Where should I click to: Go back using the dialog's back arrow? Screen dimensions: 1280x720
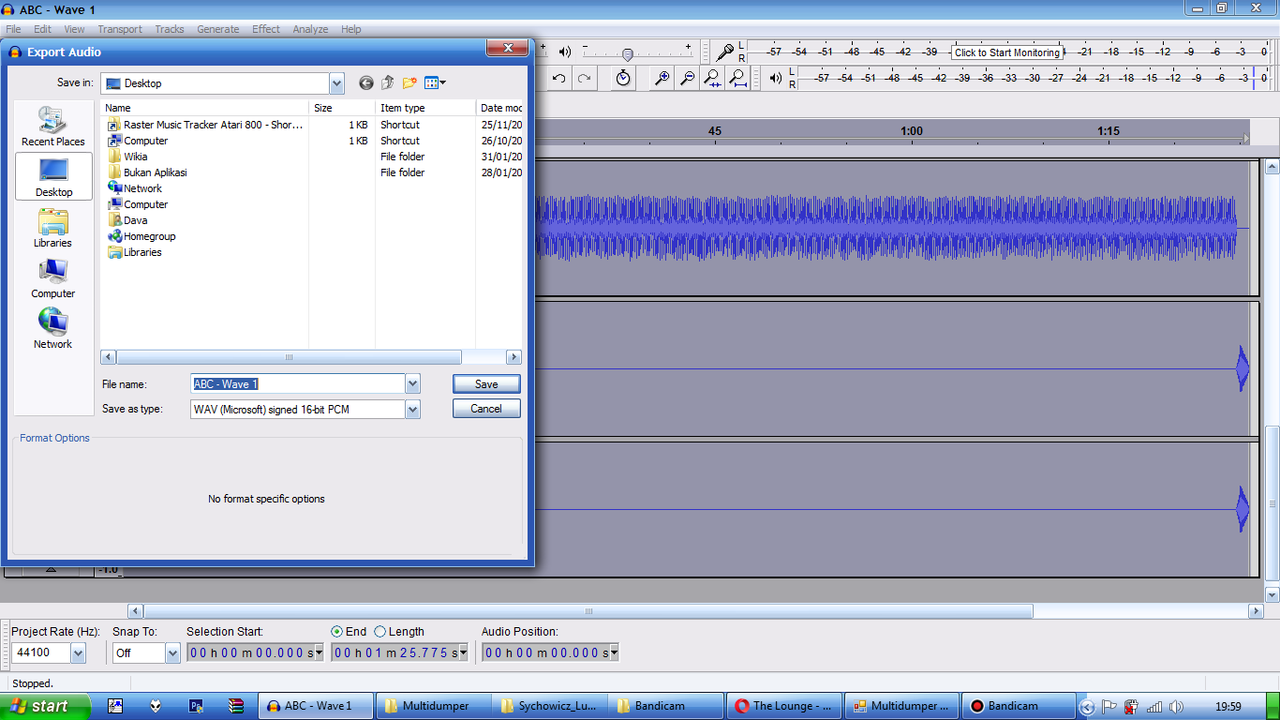[x=366, y=83]
